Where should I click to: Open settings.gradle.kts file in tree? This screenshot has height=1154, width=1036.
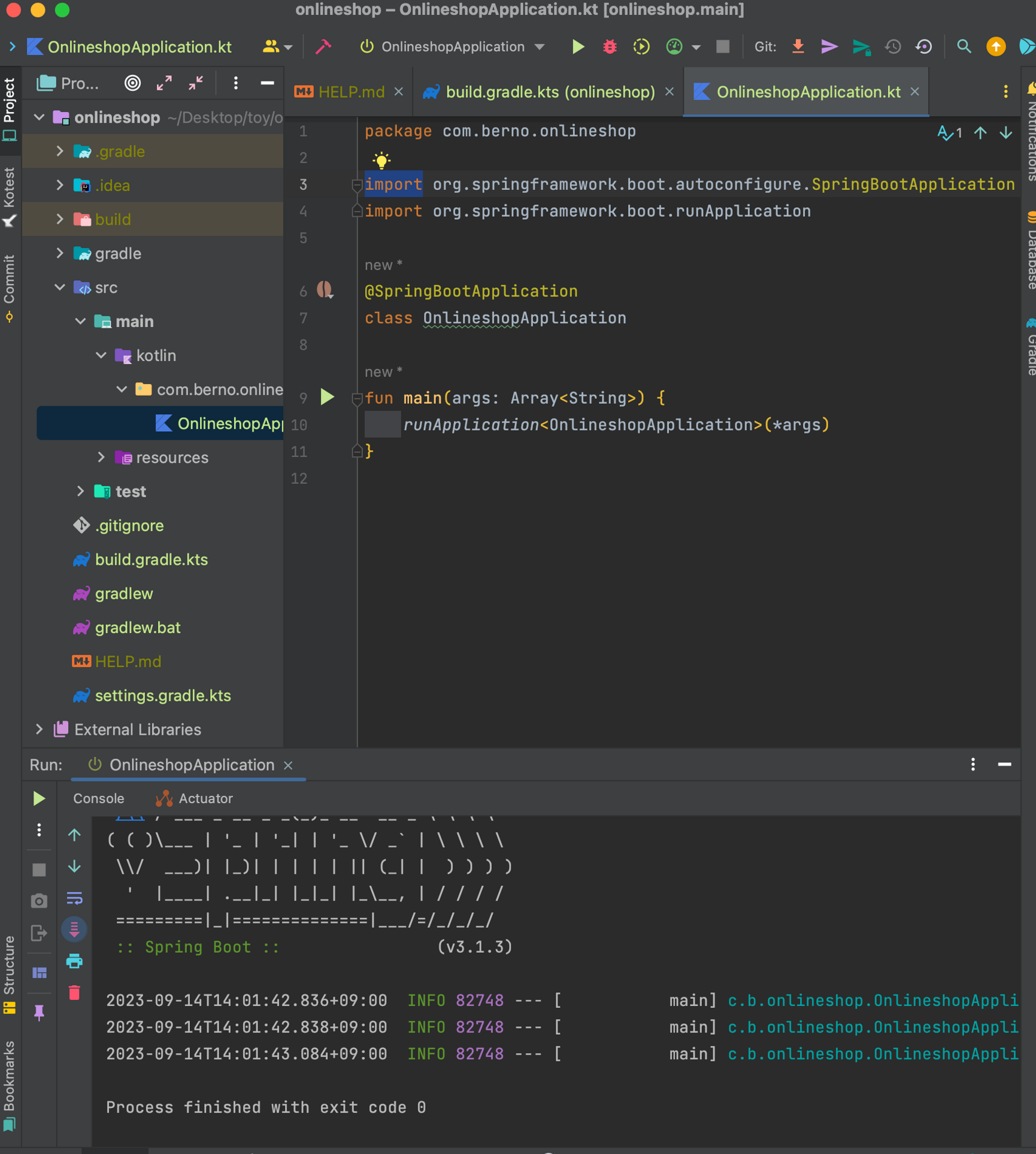point(163,695)
